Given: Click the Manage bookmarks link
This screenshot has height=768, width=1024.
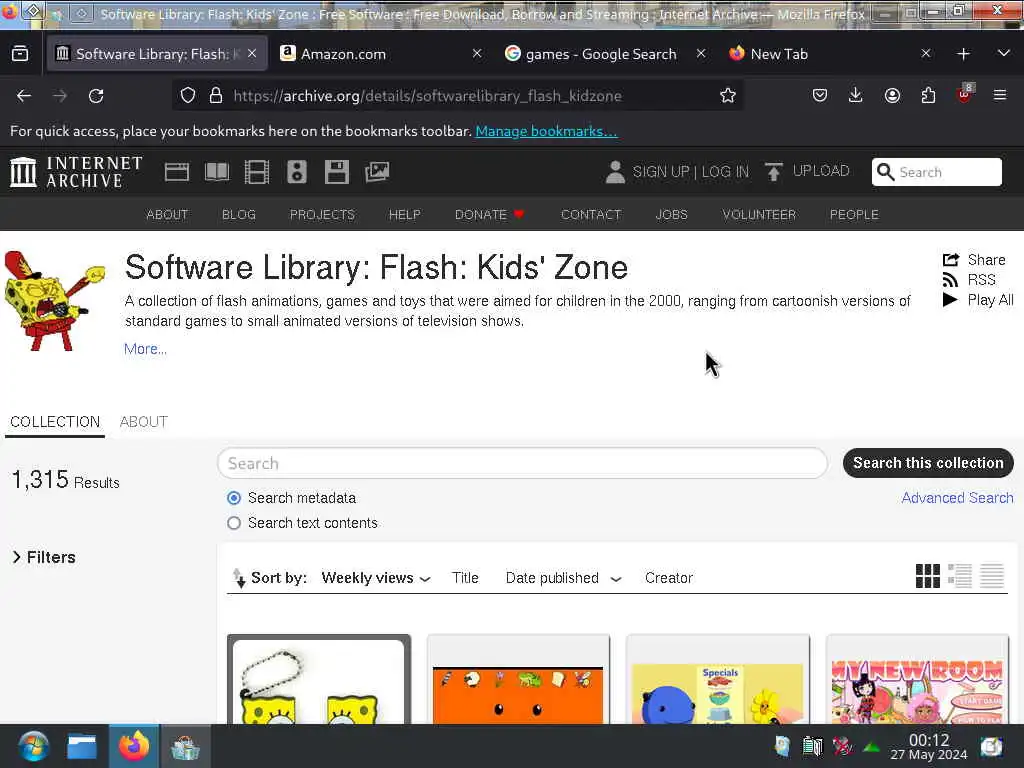Looking at the screenshot, I should coord(546,131).
